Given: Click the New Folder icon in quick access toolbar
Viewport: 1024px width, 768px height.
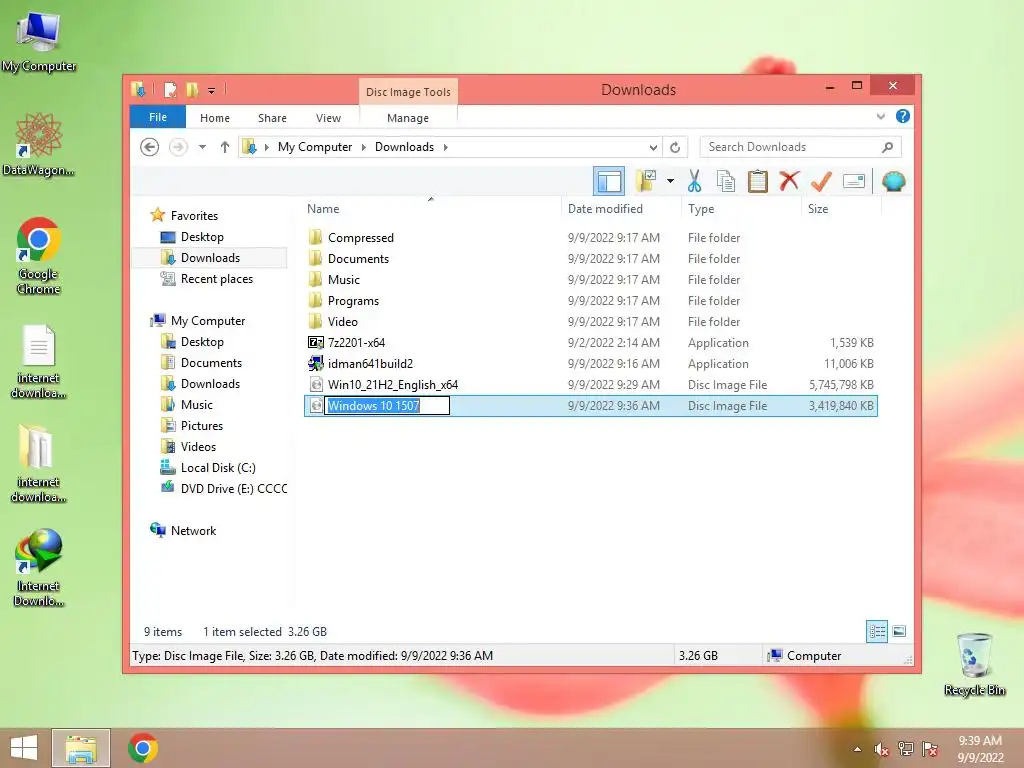Looking at the screenshot, I should coord(191,89).
